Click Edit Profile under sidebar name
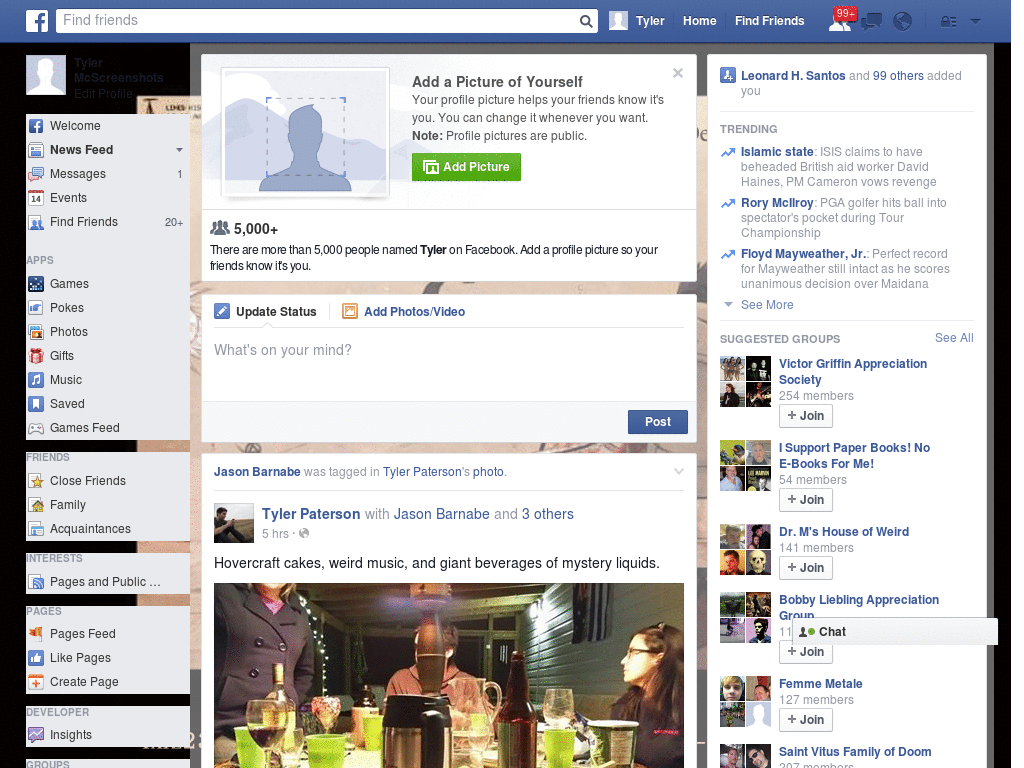This screenshot has width=1024, height=768. (x=103, y=93)
